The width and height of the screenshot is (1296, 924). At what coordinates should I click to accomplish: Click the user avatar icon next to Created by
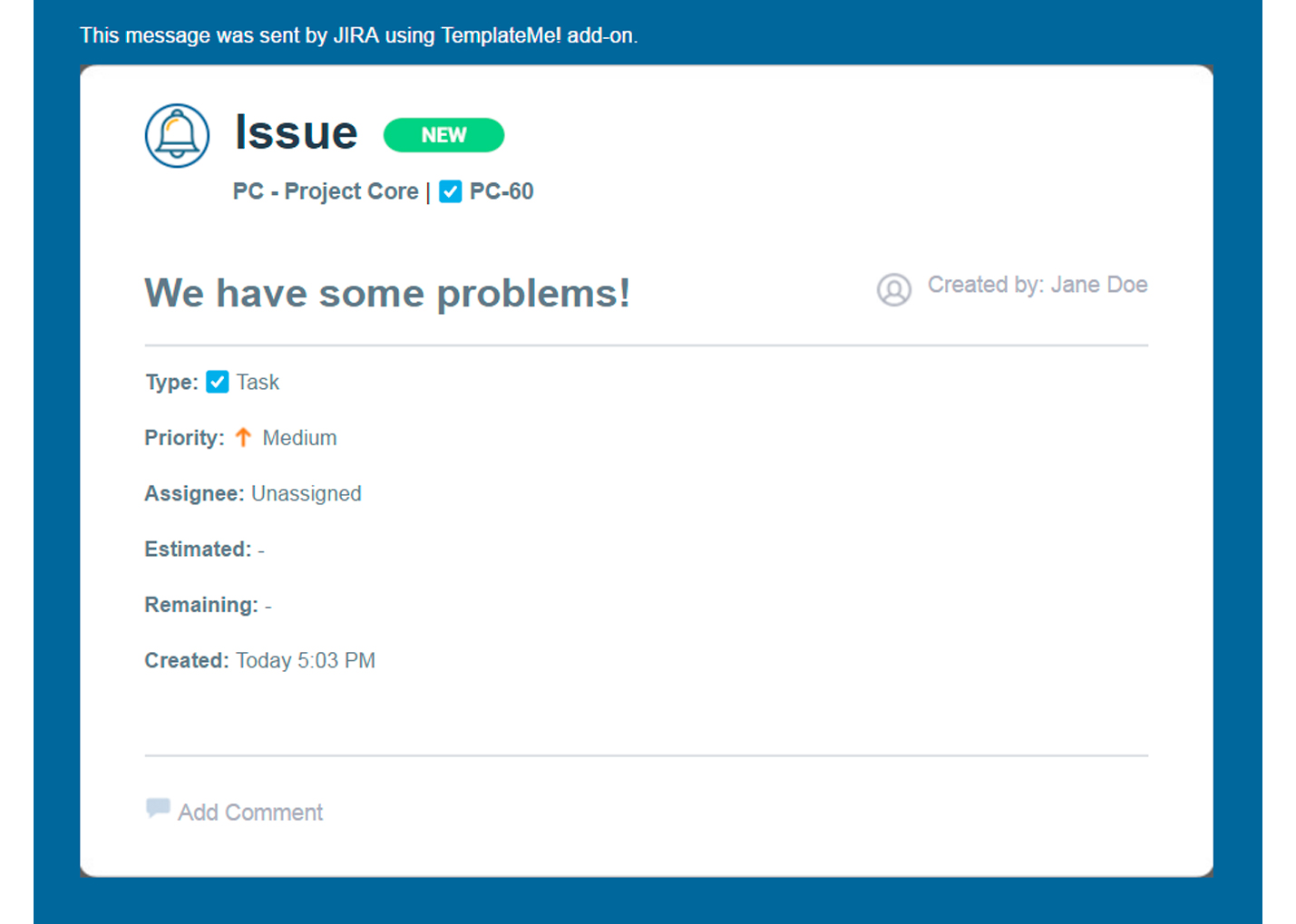click(x=894, y=289)
